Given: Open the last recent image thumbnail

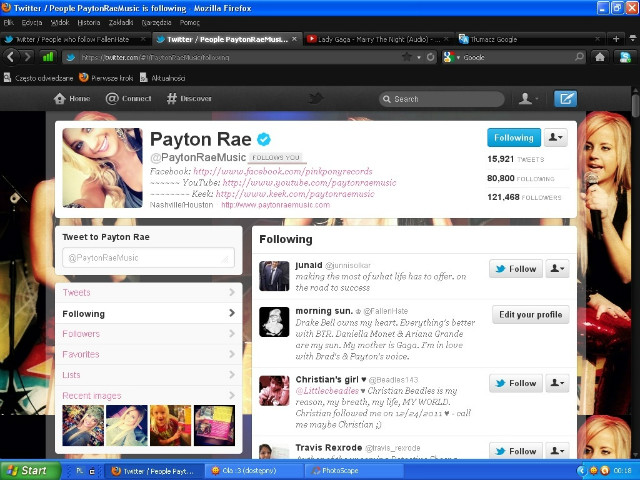Looking at the screenshot, I should [214, 425].
